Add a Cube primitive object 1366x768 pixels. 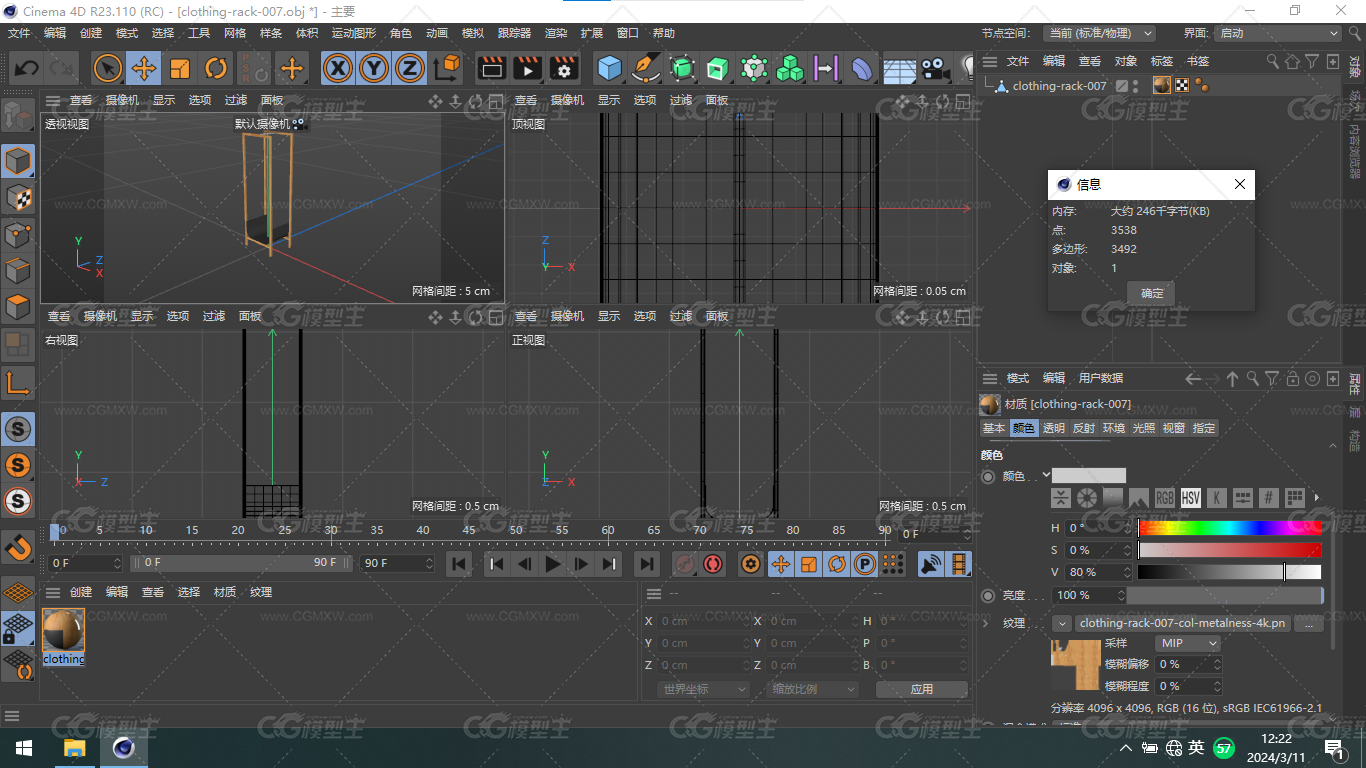tap(609, 68)
